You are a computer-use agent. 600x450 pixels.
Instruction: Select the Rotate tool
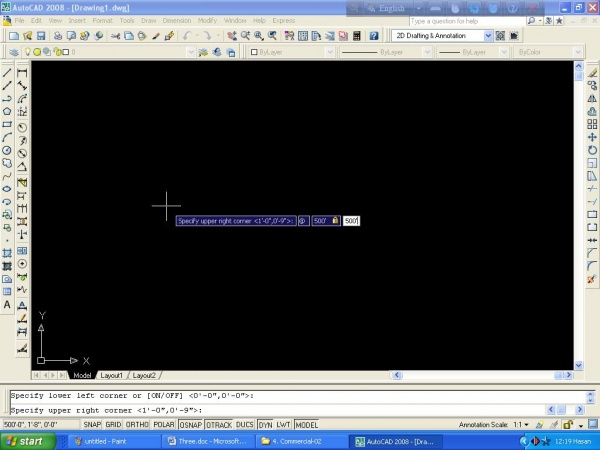click(x=592, y=150)
